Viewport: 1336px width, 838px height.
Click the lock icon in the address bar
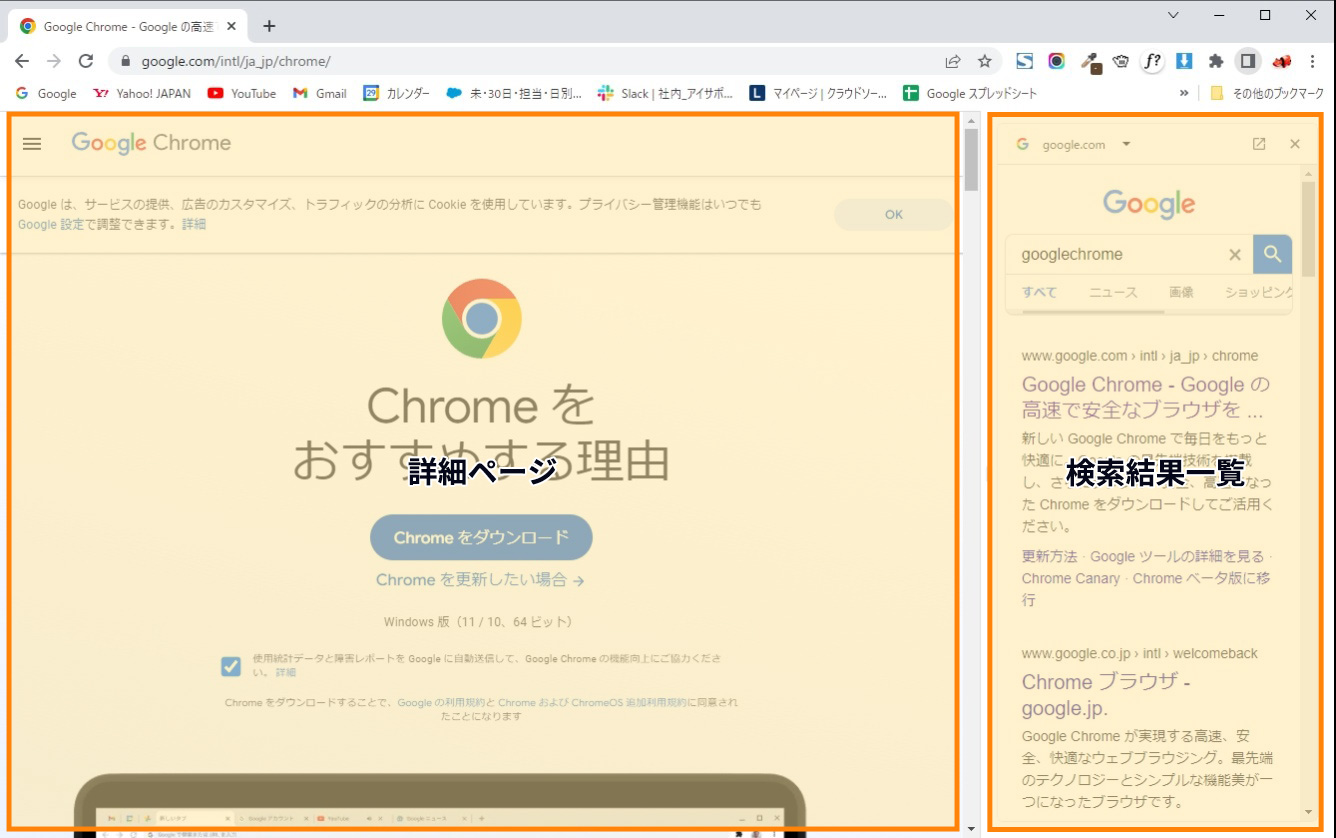tap(125, 61)
